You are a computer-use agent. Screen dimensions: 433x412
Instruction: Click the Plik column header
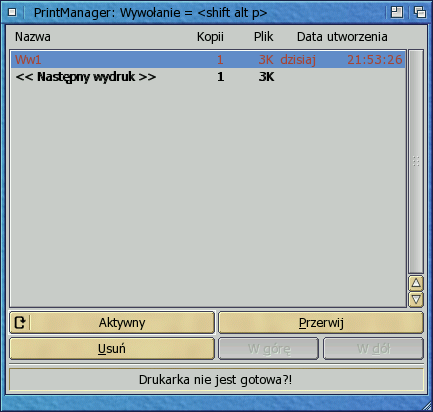point(263,37)
